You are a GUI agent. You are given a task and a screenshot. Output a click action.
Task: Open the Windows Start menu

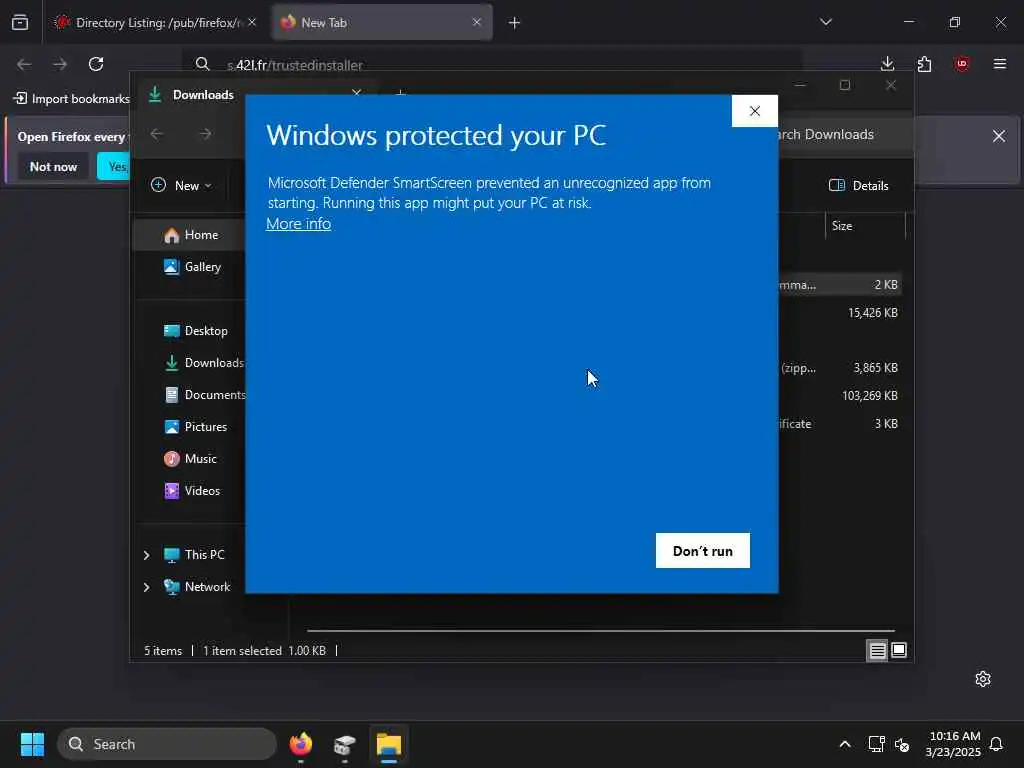pyautogui.click(x=32, y=744)
